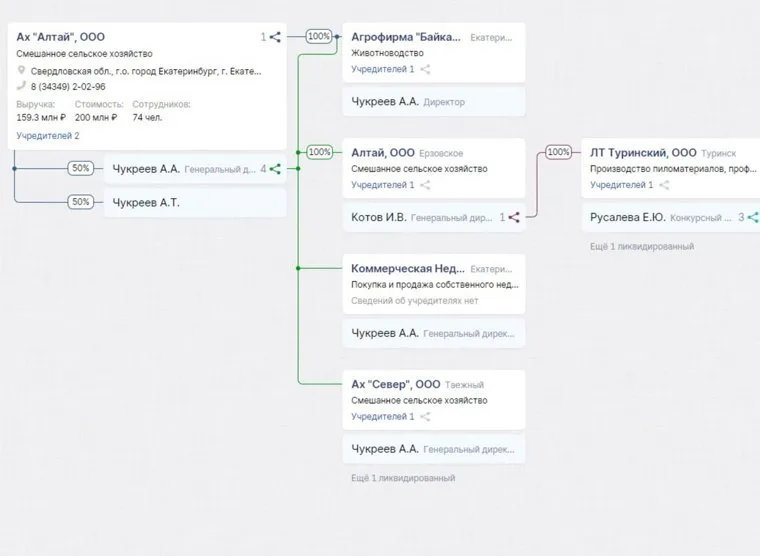Click share icon on Ах "Алтай" card

[x=275, y=37]
